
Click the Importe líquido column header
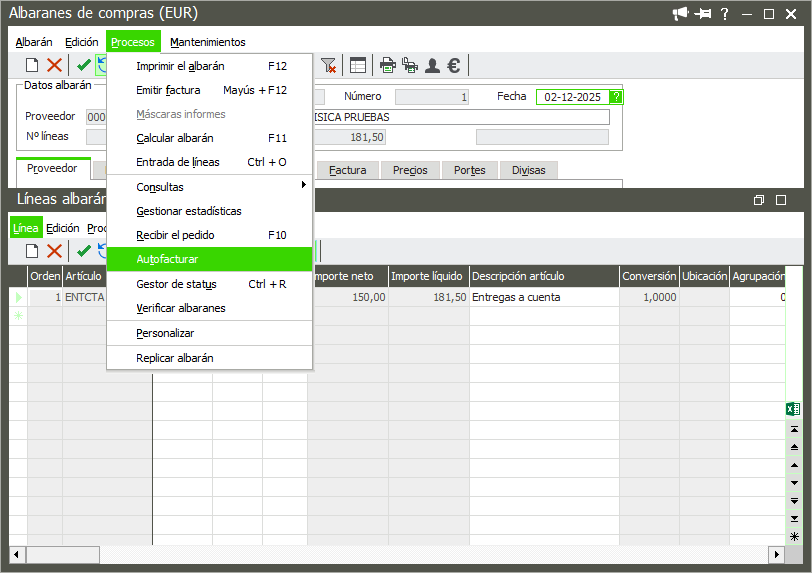click(427, 276)
